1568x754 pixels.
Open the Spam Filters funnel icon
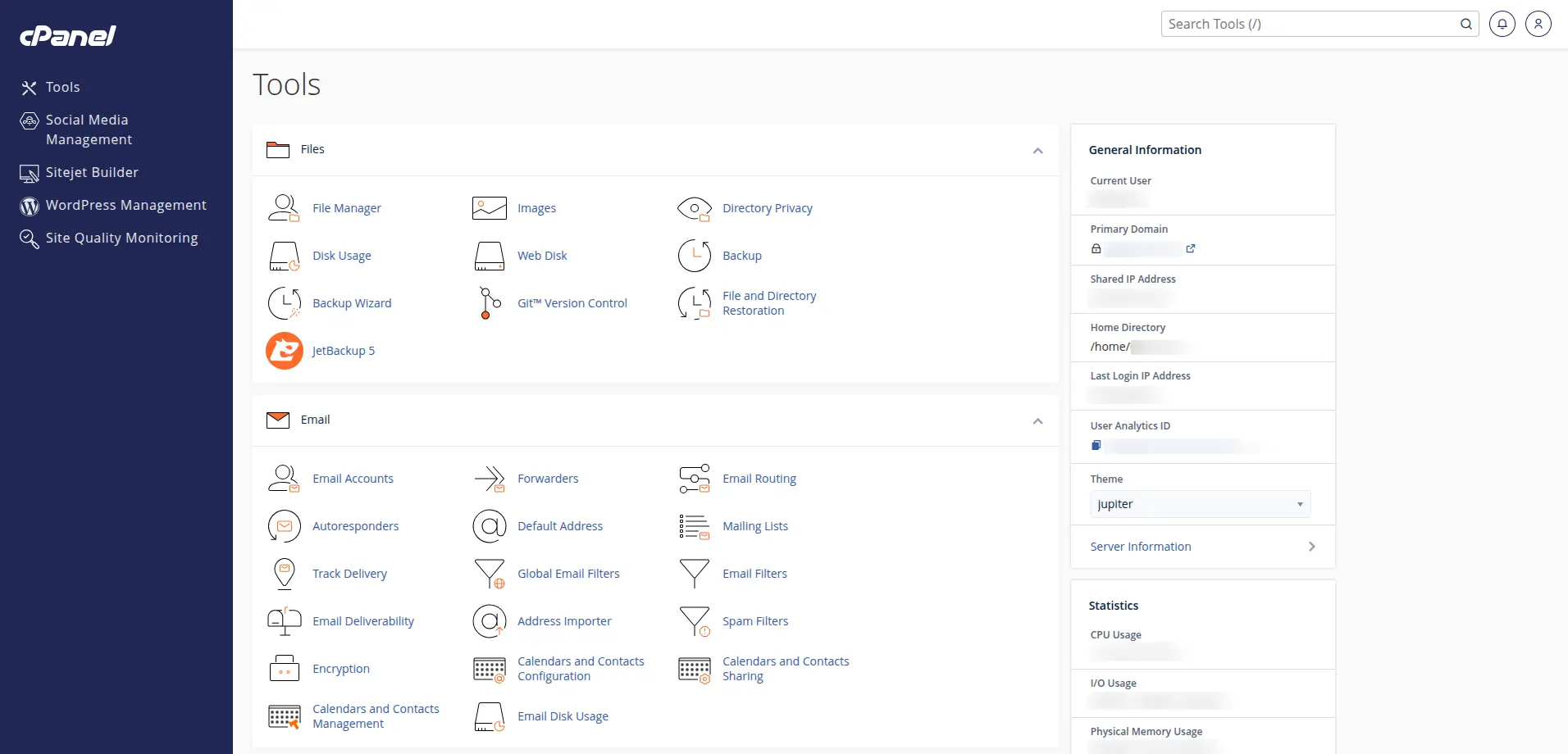tap(695, 621)
